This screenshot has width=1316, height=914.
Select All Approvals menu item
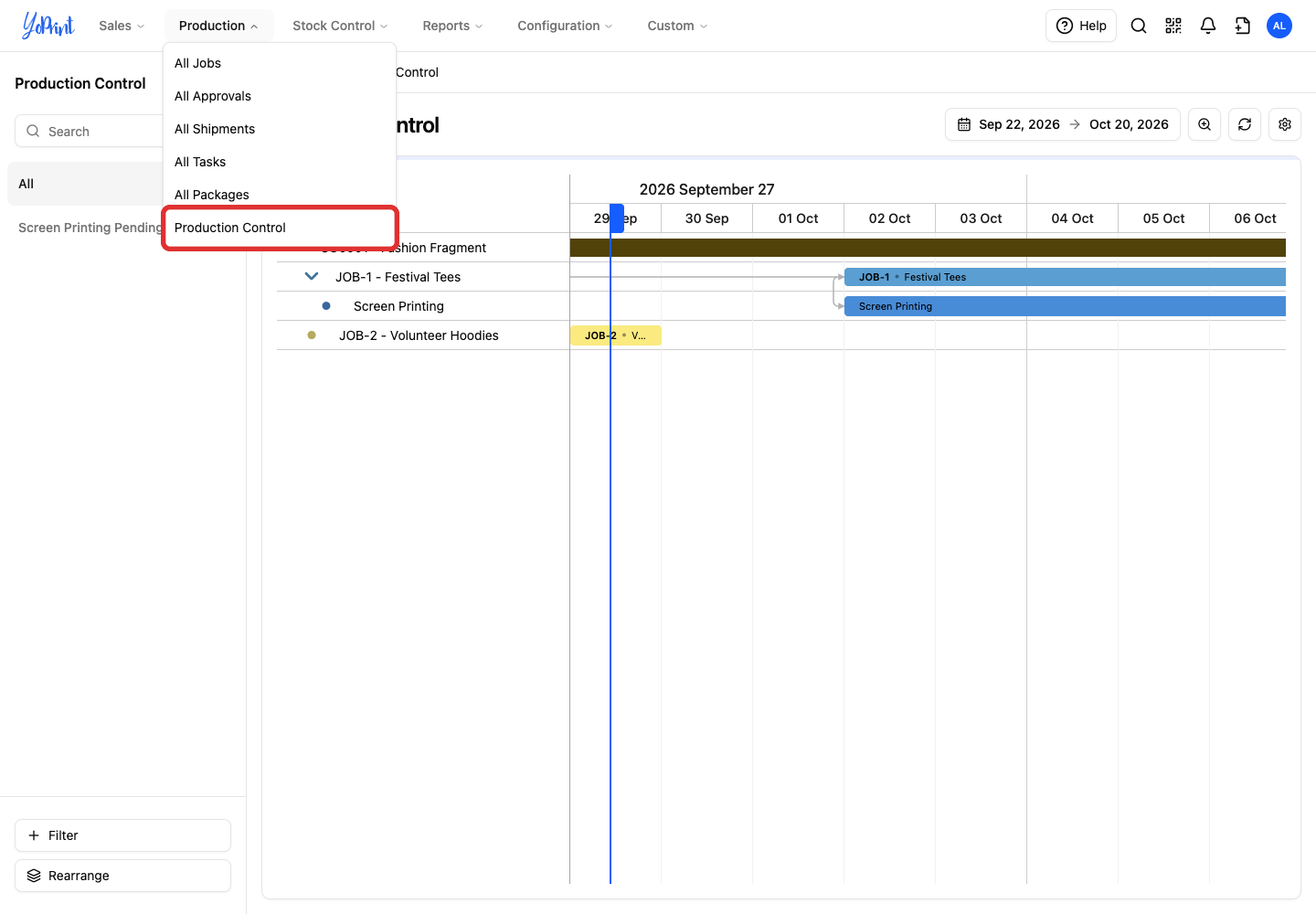[280, 96]
